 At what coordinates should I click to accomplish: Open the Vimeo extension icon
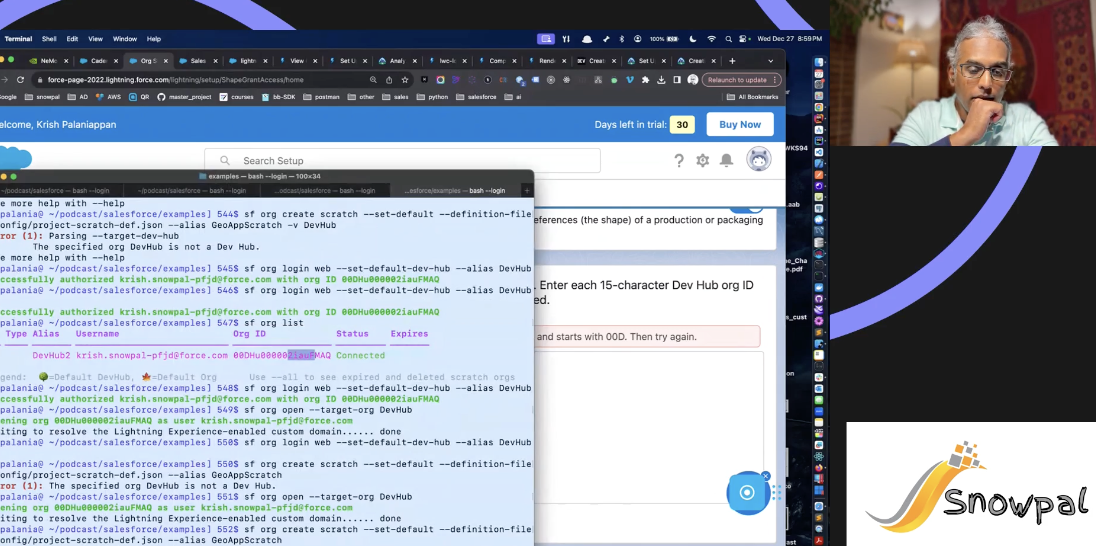point(630,80)
